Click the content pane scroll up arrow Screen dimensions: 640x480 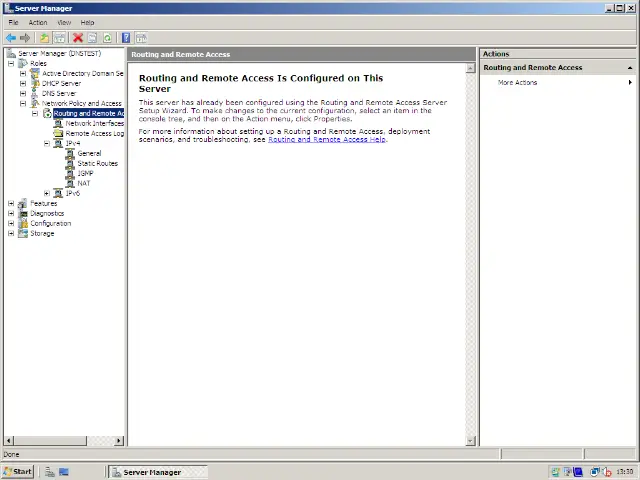(x=471, y=68)
